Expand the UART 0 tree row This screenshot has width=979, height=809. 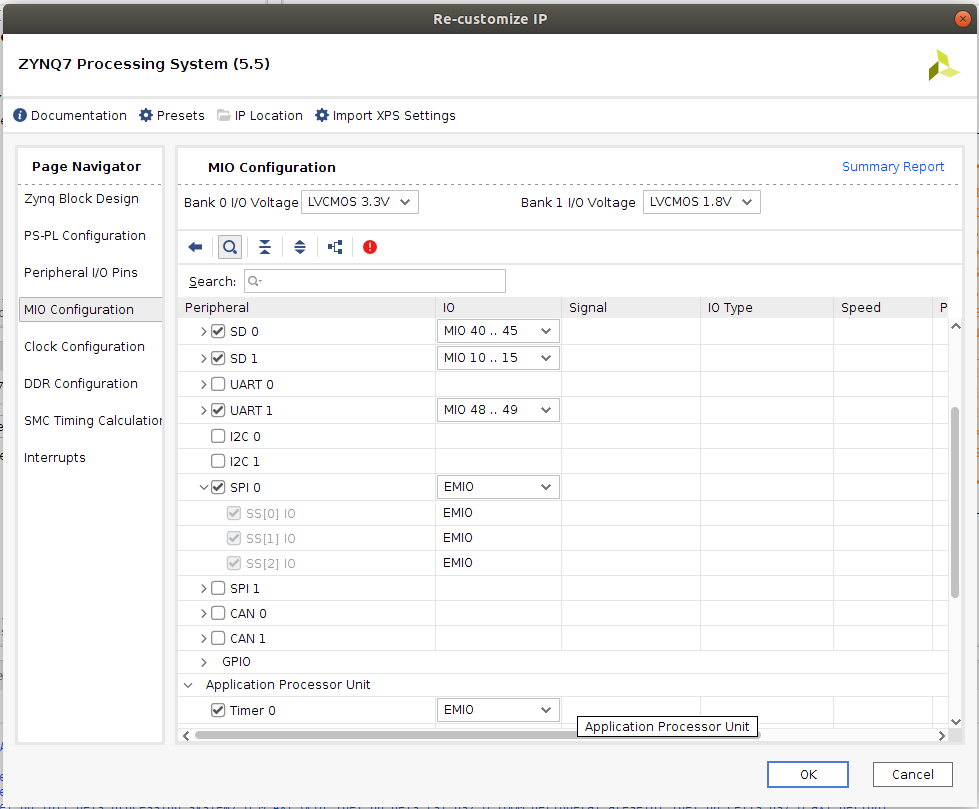click(x=204, y=385)
